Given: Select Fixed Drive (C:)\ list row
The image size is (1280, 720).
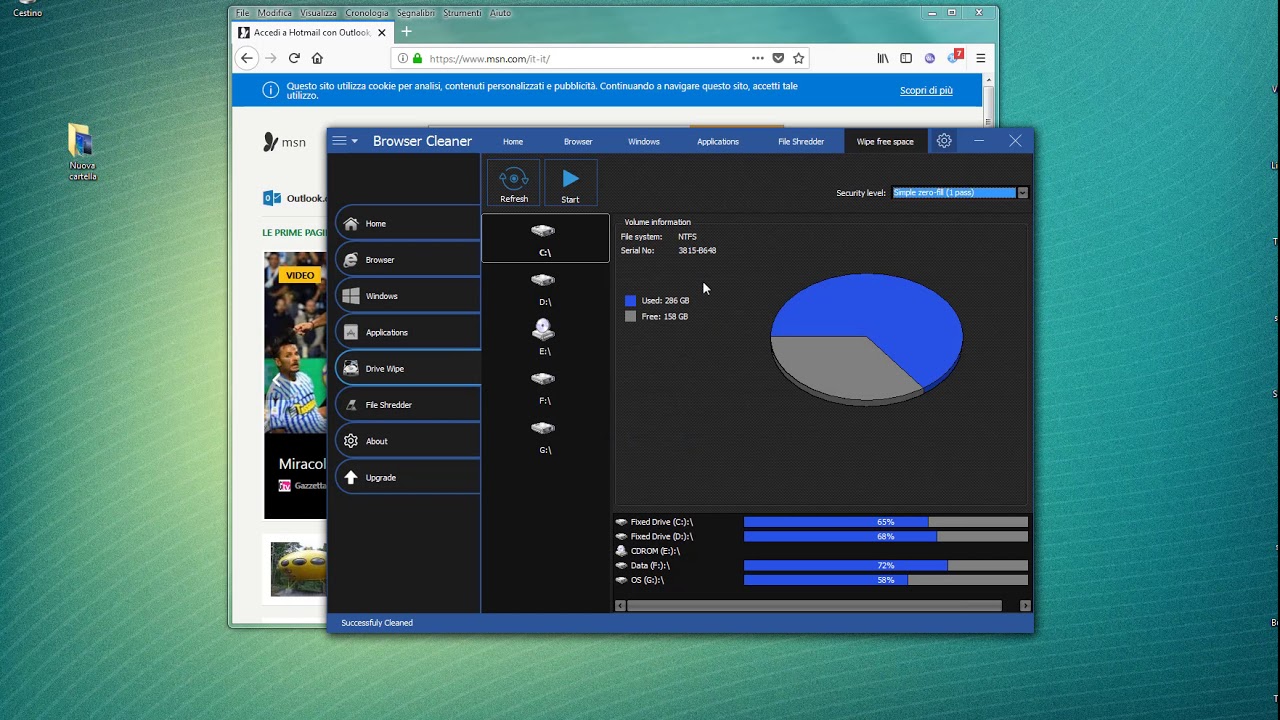Looking at the screenshot, I should point(821,522).
